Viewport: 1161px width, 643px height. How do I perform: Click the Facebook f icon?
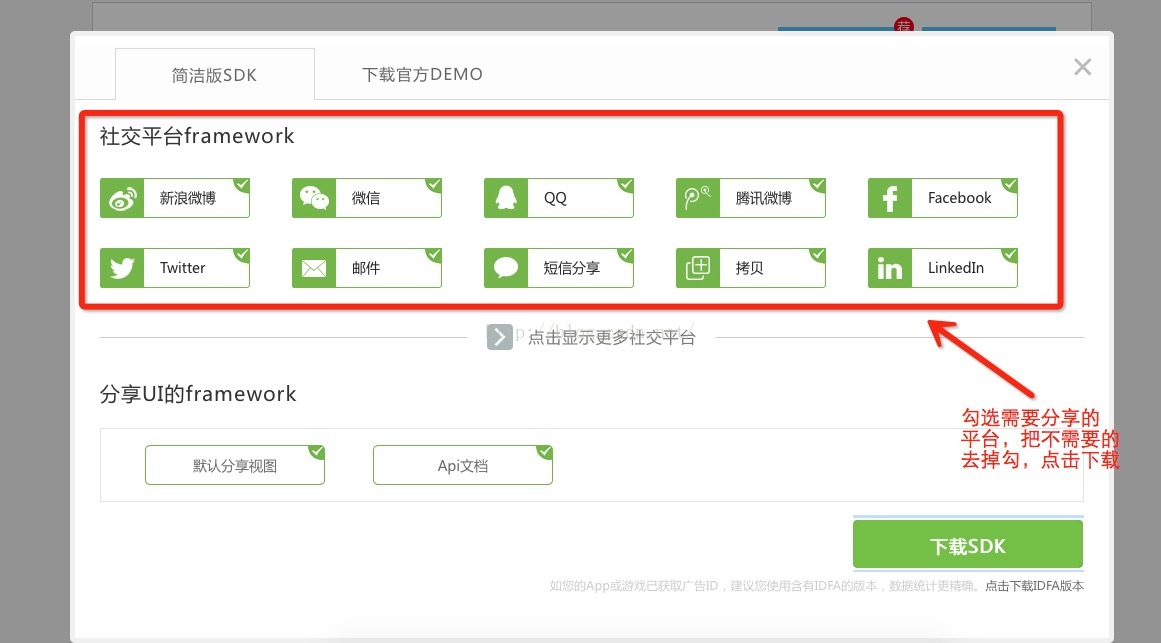click(x=889, y=198)
